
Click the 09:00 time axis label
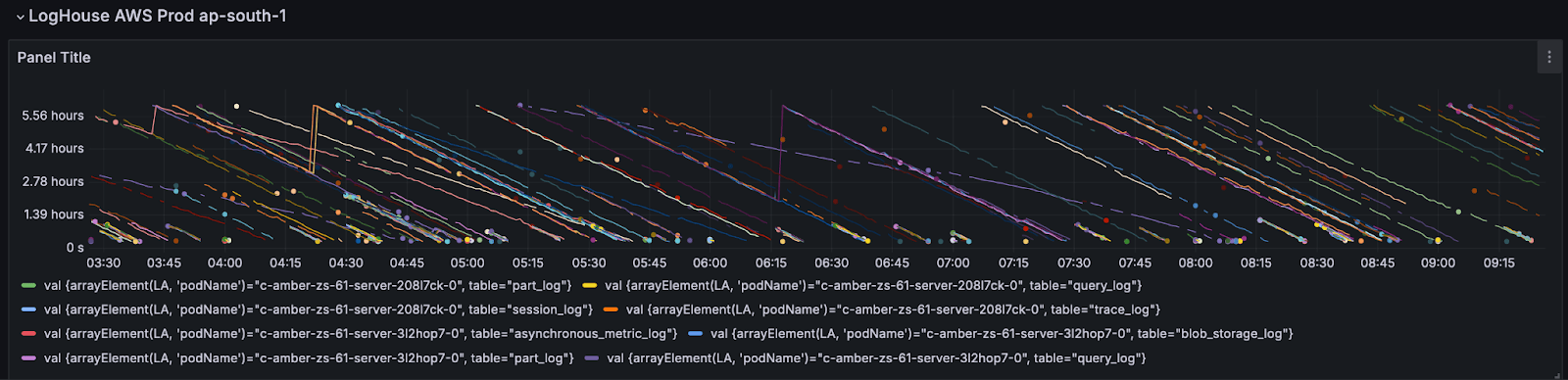(x=1439, y=263)
